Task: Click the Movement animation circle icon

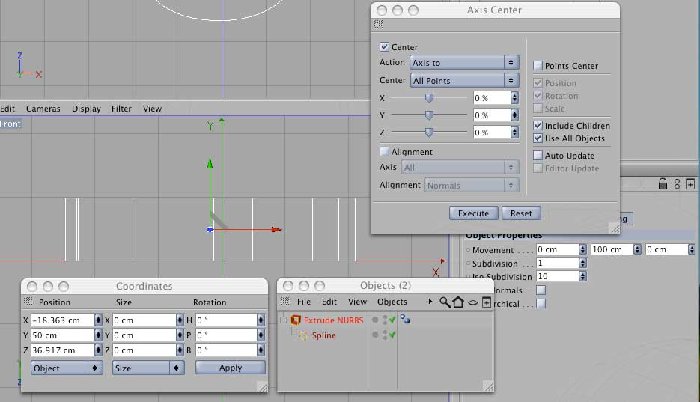Action: point(468,250)
